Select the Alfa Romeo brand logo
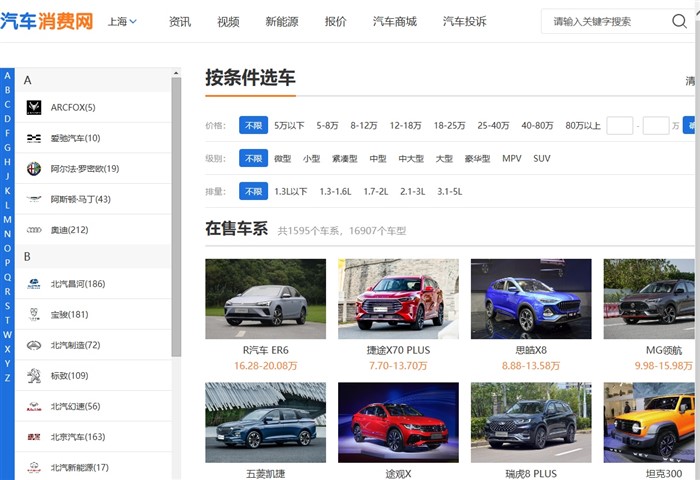700x480 pixels. point(34,169)
